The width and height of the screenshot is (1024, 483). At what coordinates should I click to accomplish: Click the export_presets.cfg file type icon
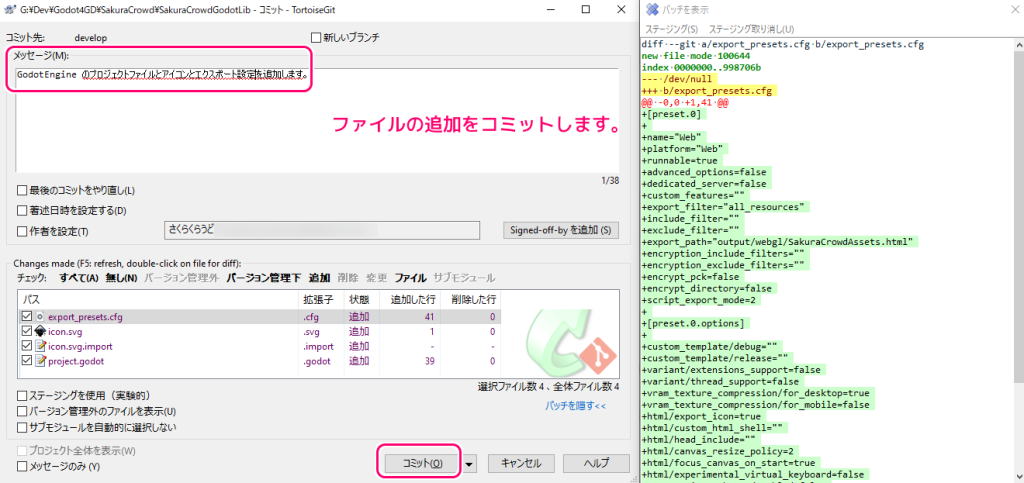point(40,317)
